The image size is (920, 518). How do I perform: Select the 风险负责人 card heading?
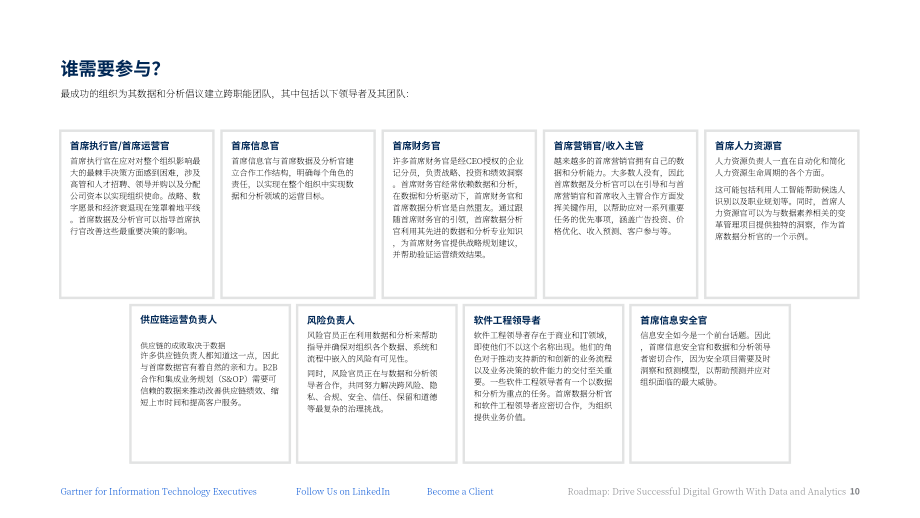click(x=331, y=320)
